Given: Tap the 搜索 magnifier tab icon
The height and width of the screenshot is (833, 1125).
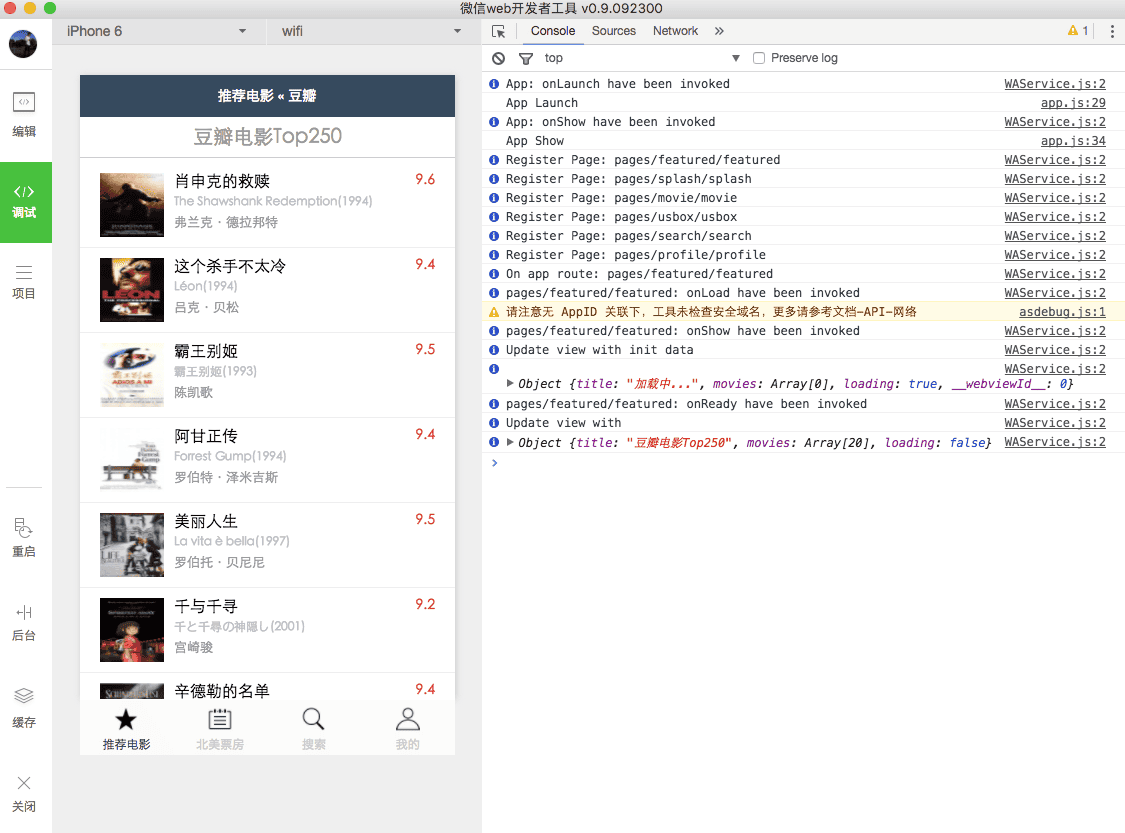Looking at the screenshot, I should point(314,720).
